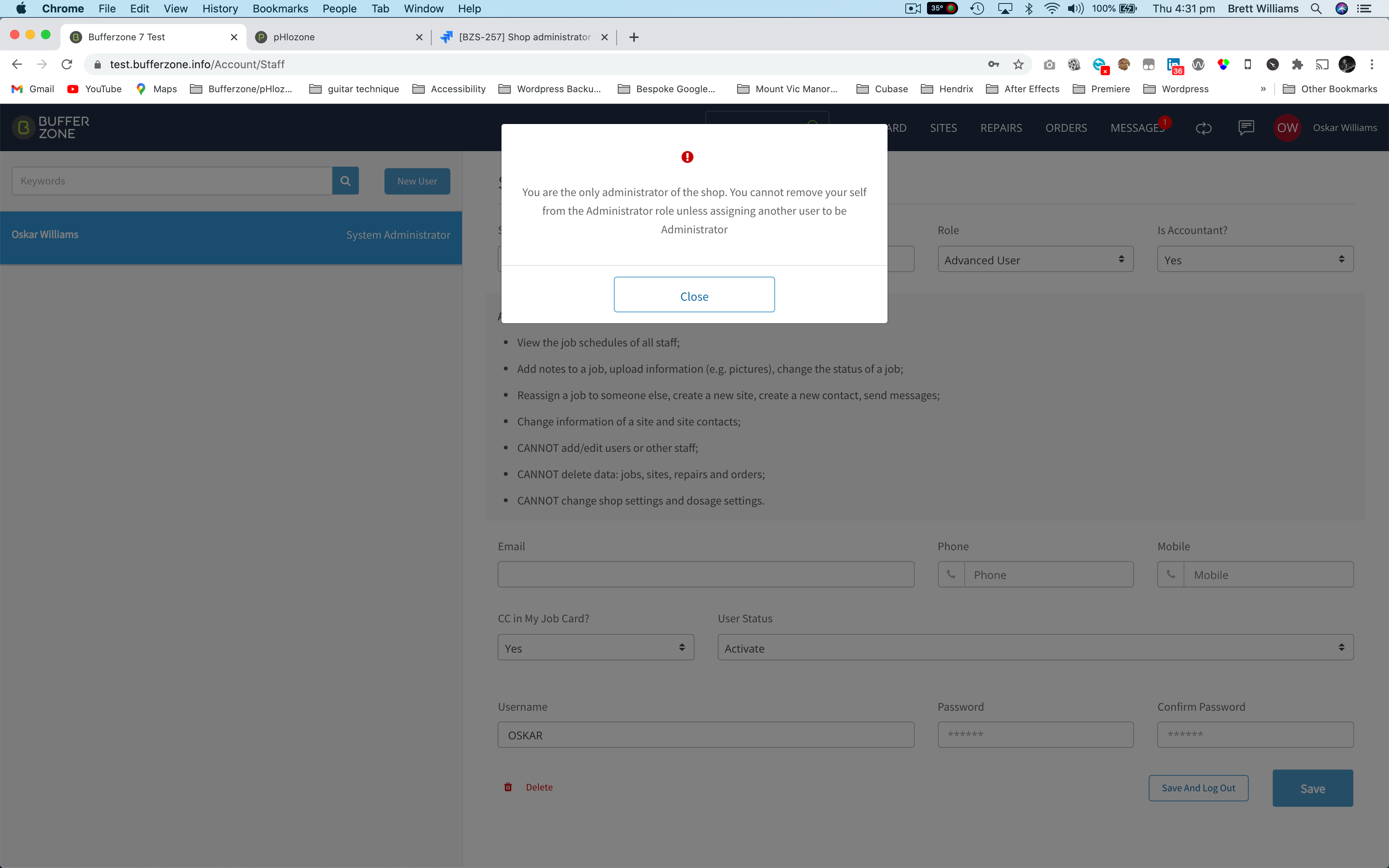Image resolution: width=1389 pixels, height=868 pixels.
Task: Bookmark this page with the star icon
Action: [1018, 64]
